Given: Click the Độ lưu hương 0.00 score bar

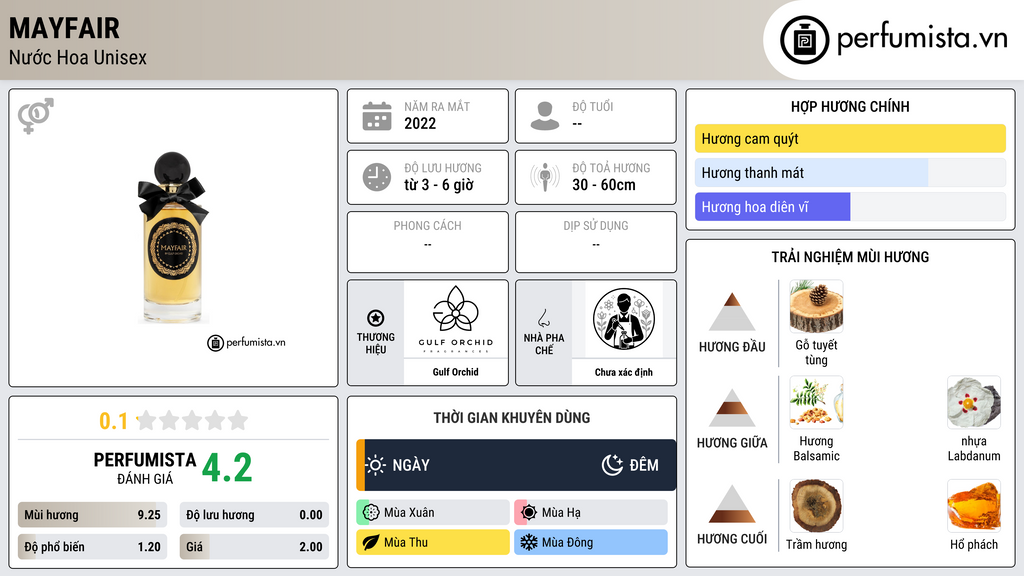Looking at the screenshot, I should [254, 515].
